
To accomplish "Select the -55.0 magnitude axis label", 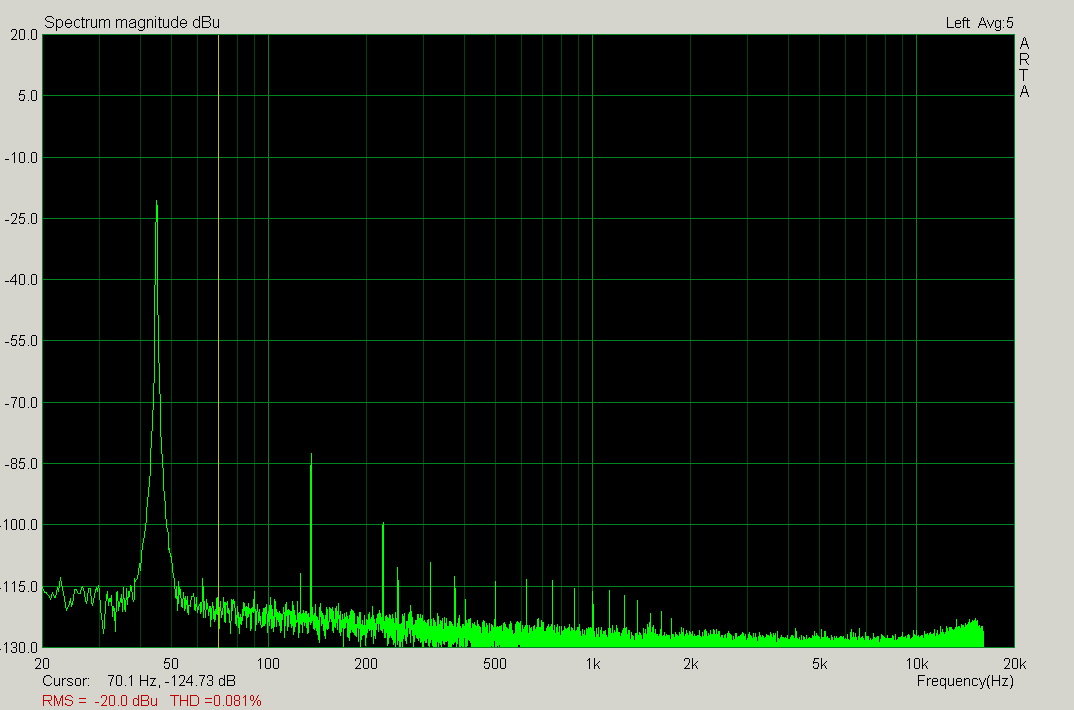I will click(21, 341).
